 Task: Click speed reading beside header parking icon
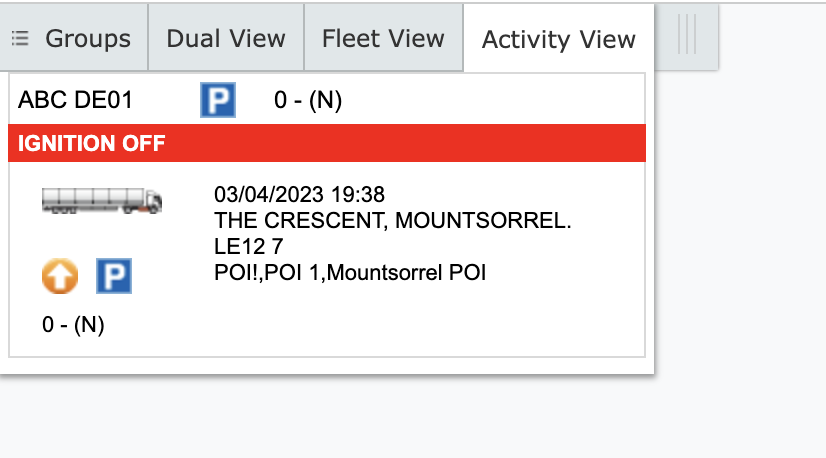click(308, 100)
